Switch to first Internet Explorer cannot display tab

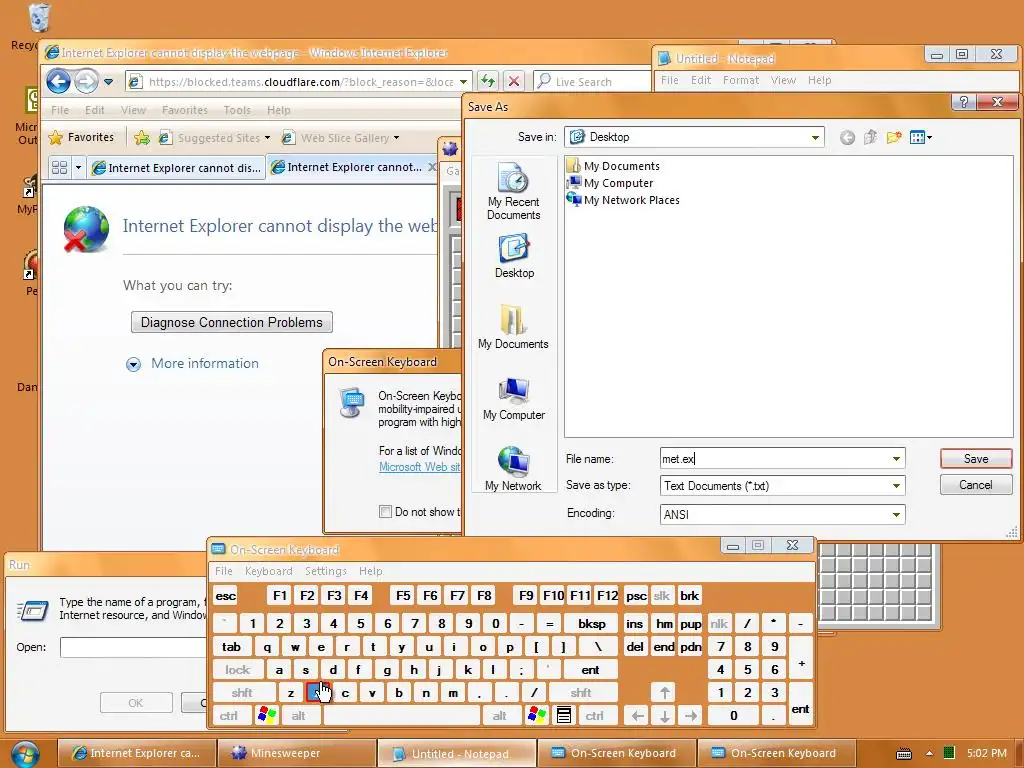pyautogui.click(x=176, y=168)
